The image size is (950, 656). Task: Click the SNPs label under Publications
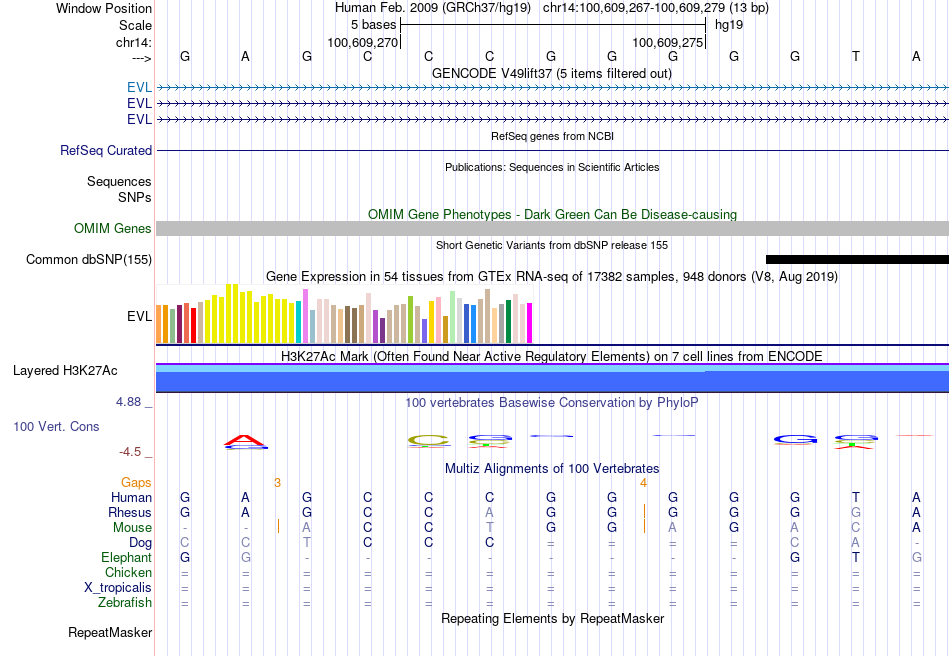(x=135, y=197)
